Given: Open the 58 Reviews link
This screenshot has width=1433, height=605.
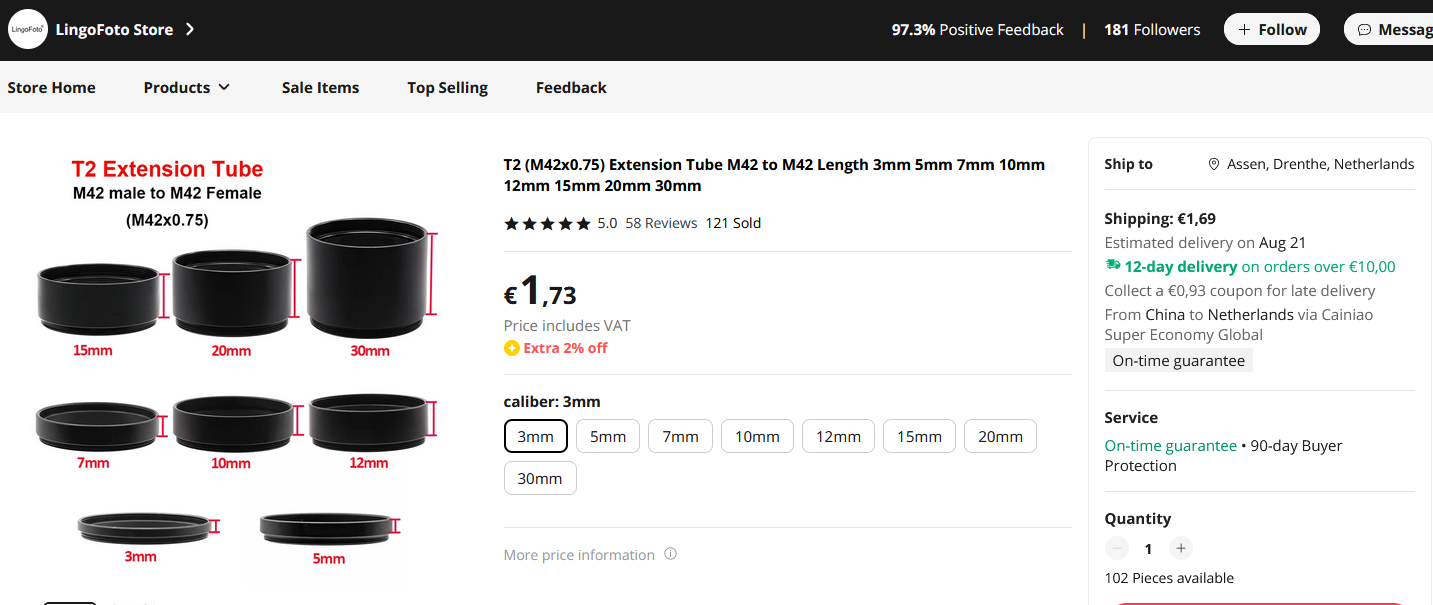Looking at the screenshot, I should click(x=661, y=223).
